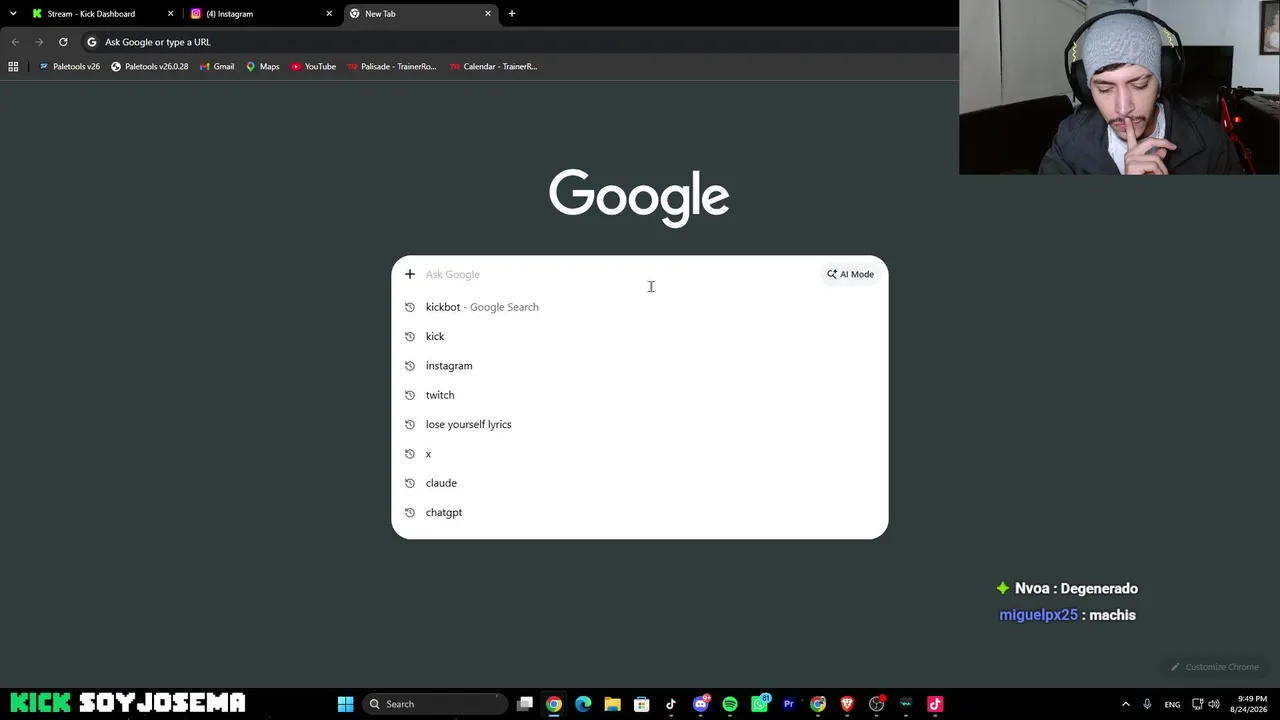Open the Paletools v26.0.28 bookmark

[150, 67]
